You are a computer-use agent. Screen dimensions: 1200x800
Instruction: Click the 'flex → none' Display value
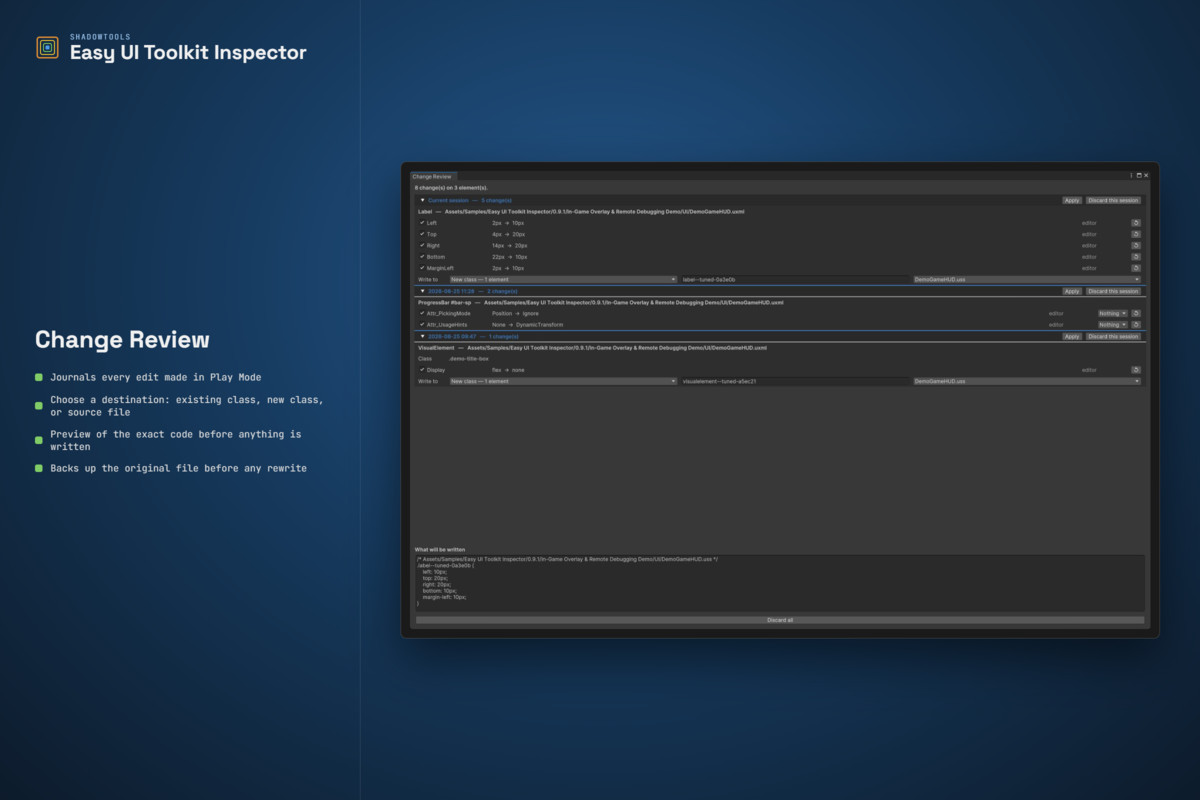(508, 370)
